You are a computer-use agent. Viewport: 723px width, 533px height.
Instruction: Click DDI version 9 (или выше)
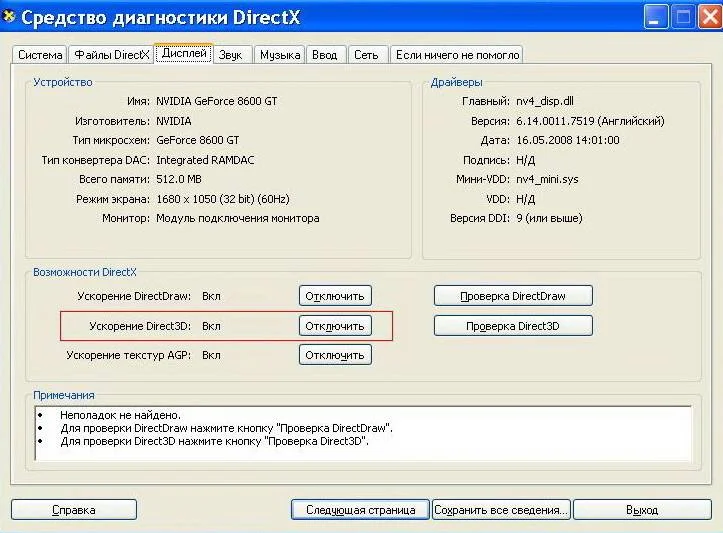(549, 218)
